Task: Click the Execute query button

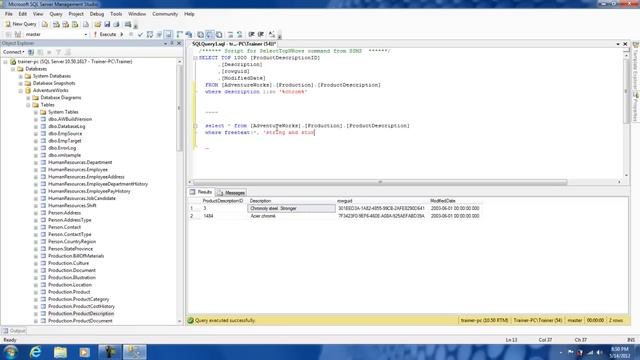Action: [x=105, y=35]
